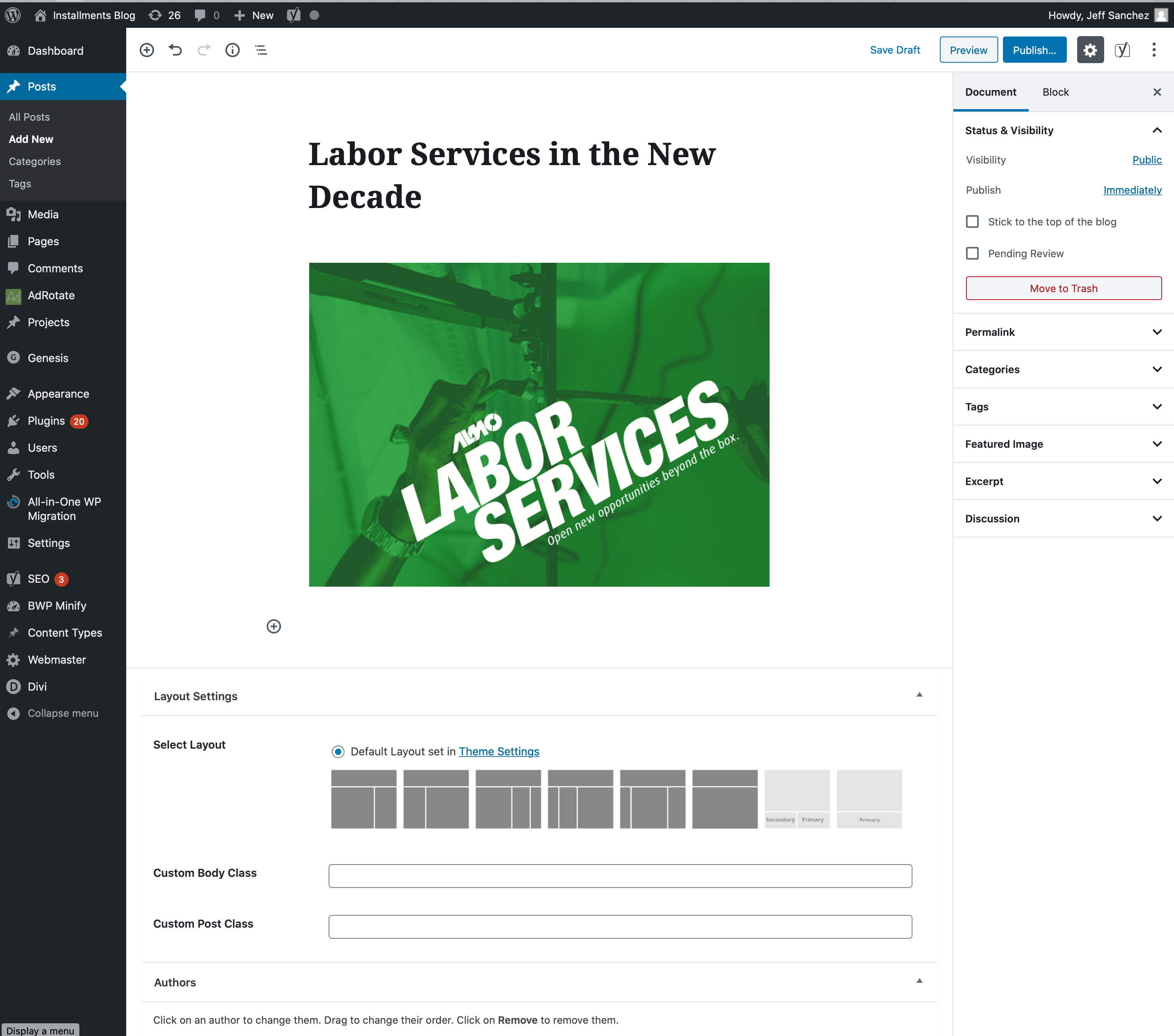Expand the Featured Image panel

(x=1062, y=444)
